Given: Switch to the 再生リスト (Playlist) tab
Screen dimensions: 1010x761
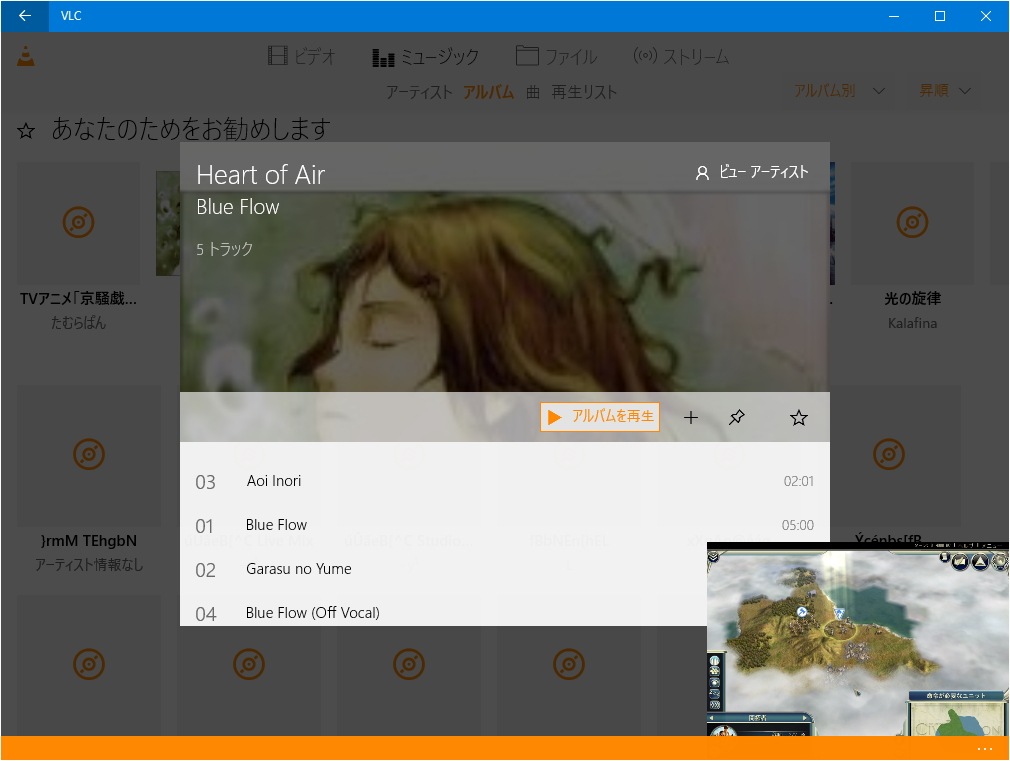Looking at the screenshot, I should click(x=584, y=90).
